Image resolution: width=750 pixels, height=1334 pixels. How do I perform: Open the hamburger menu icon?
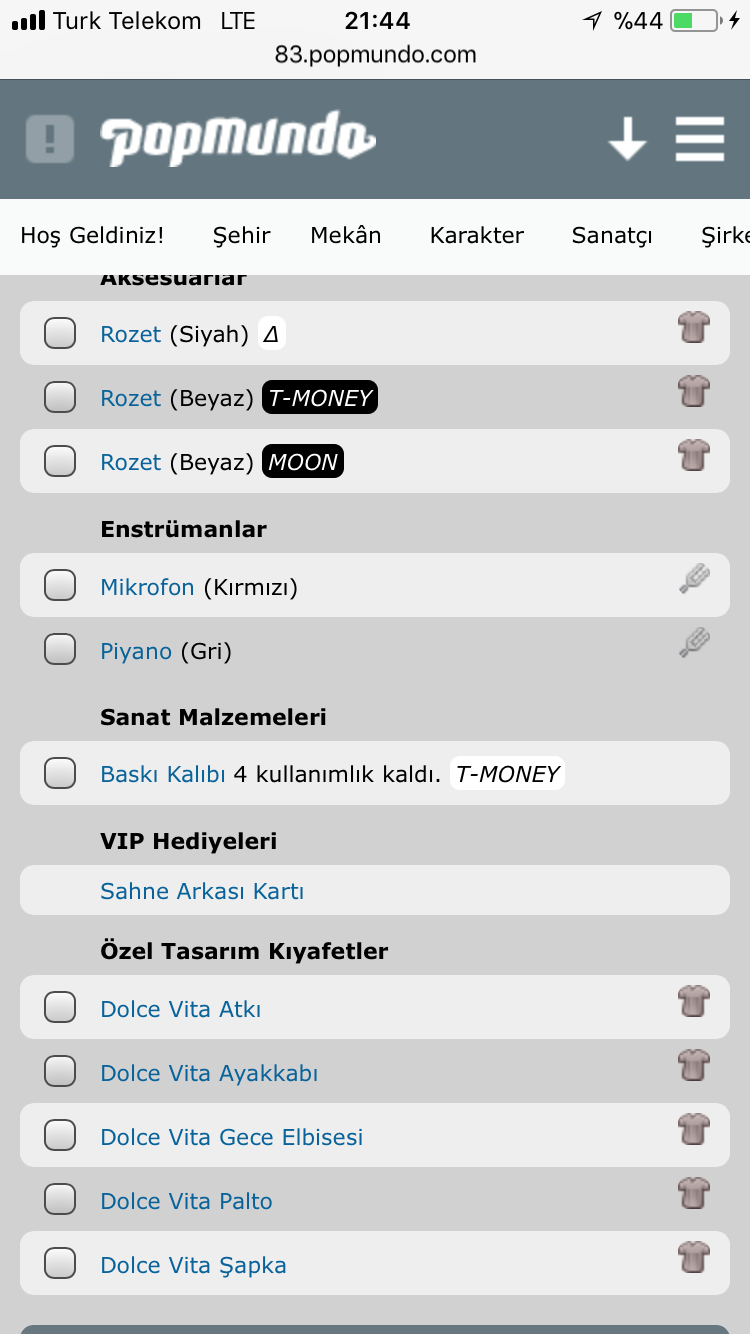tap(699, 138)
